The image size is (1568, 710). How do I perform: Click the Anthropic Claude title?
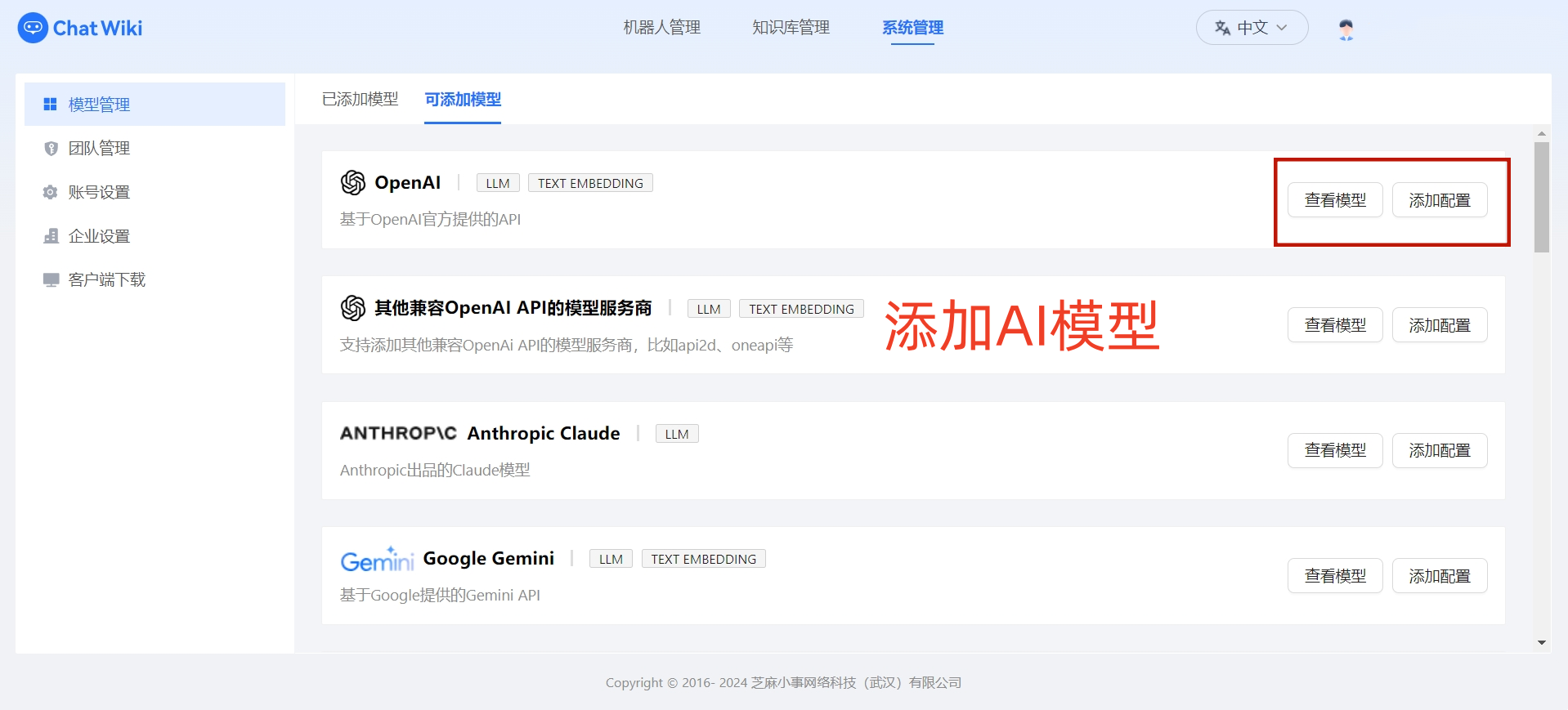[544, 433]
